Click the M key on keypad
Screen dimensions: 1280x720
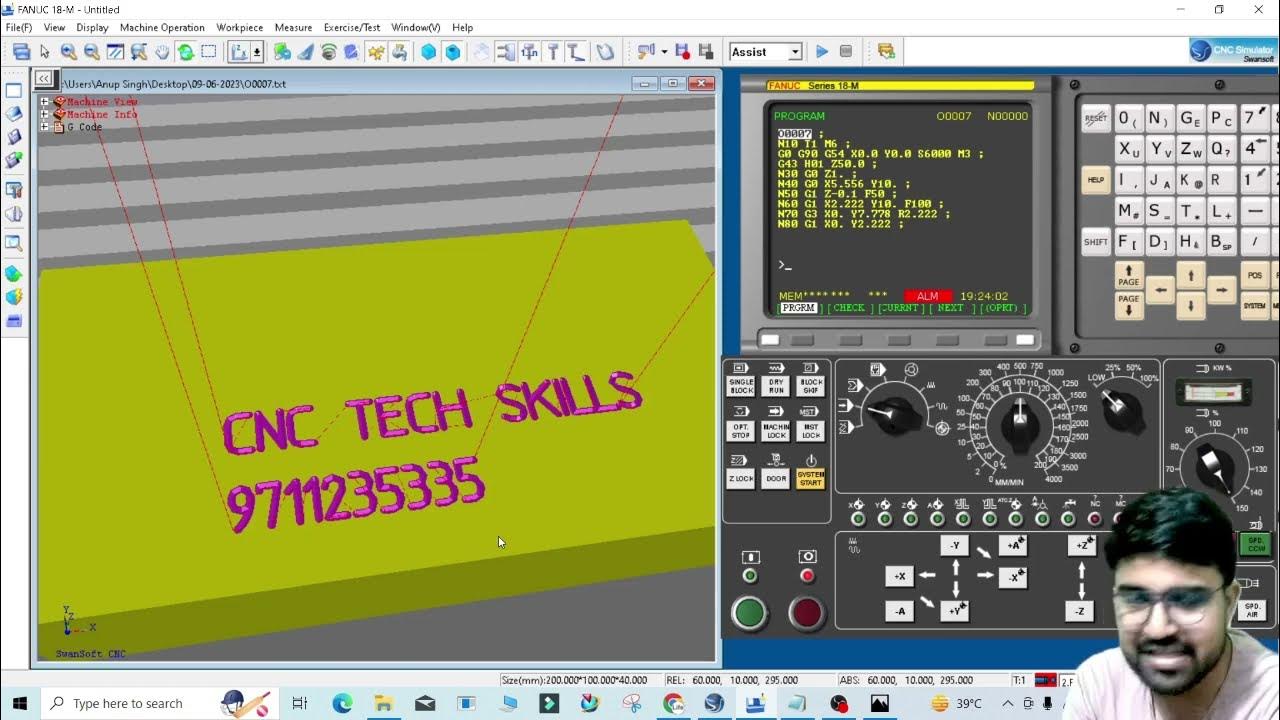1129,212
